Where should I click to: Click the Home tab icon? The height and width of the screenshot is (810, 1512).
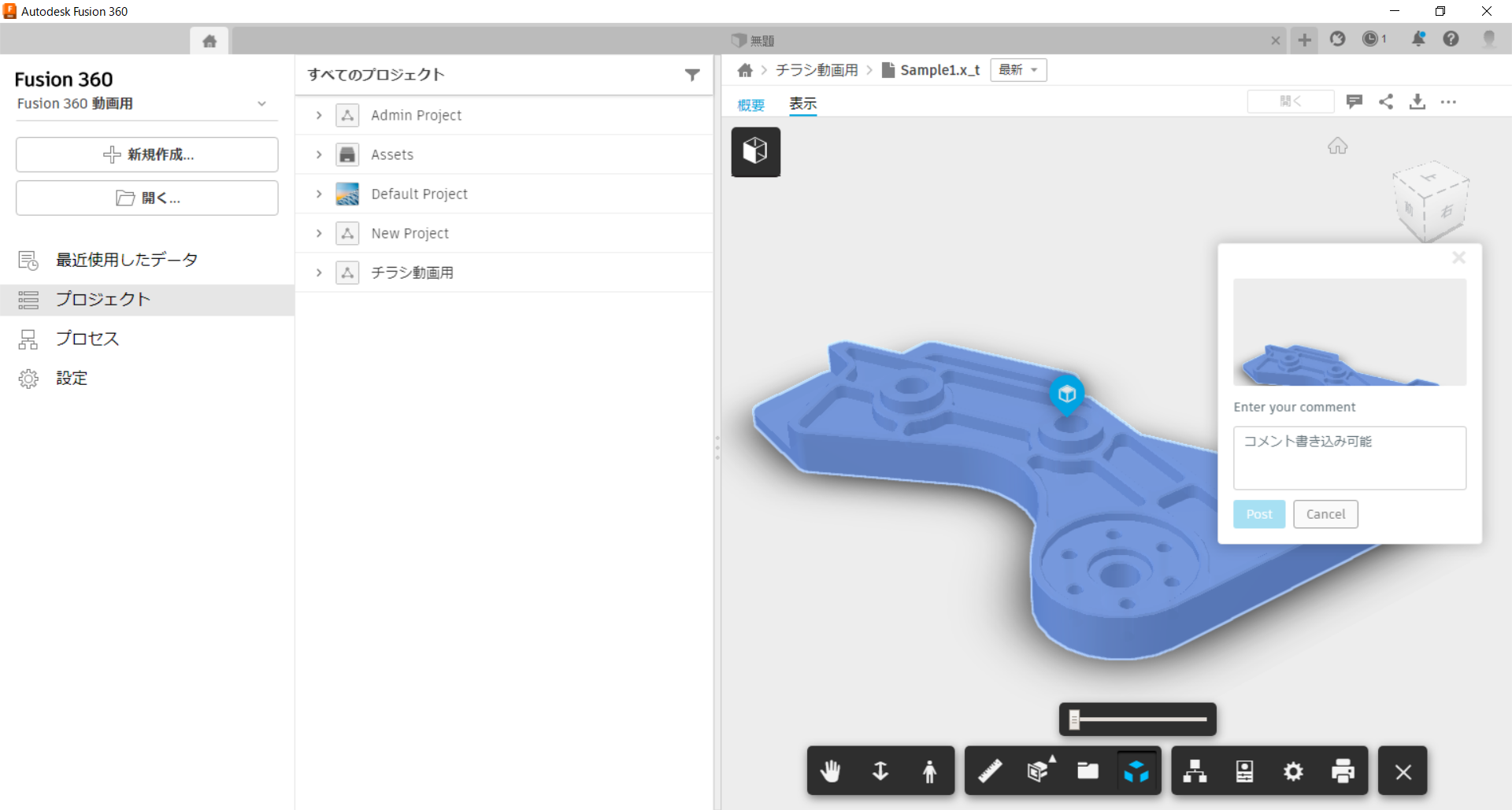point(209,41)
